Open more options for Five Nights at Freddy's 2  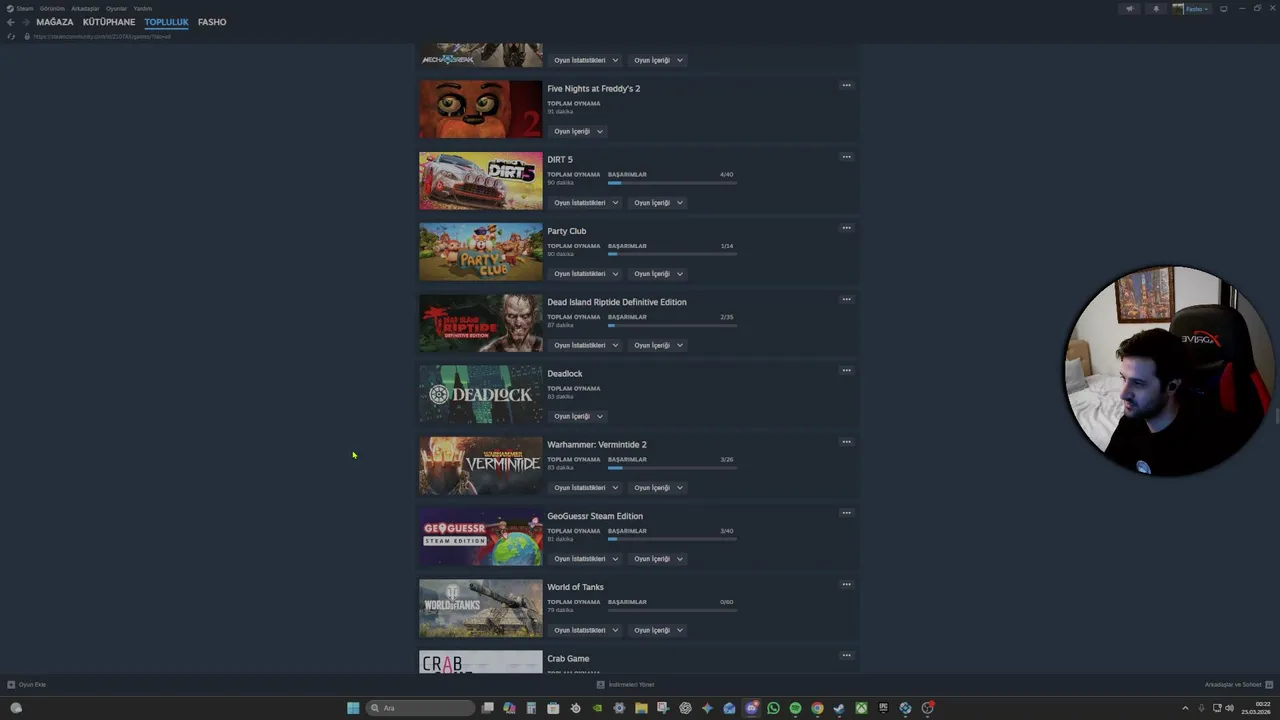(x=846, y=85)
